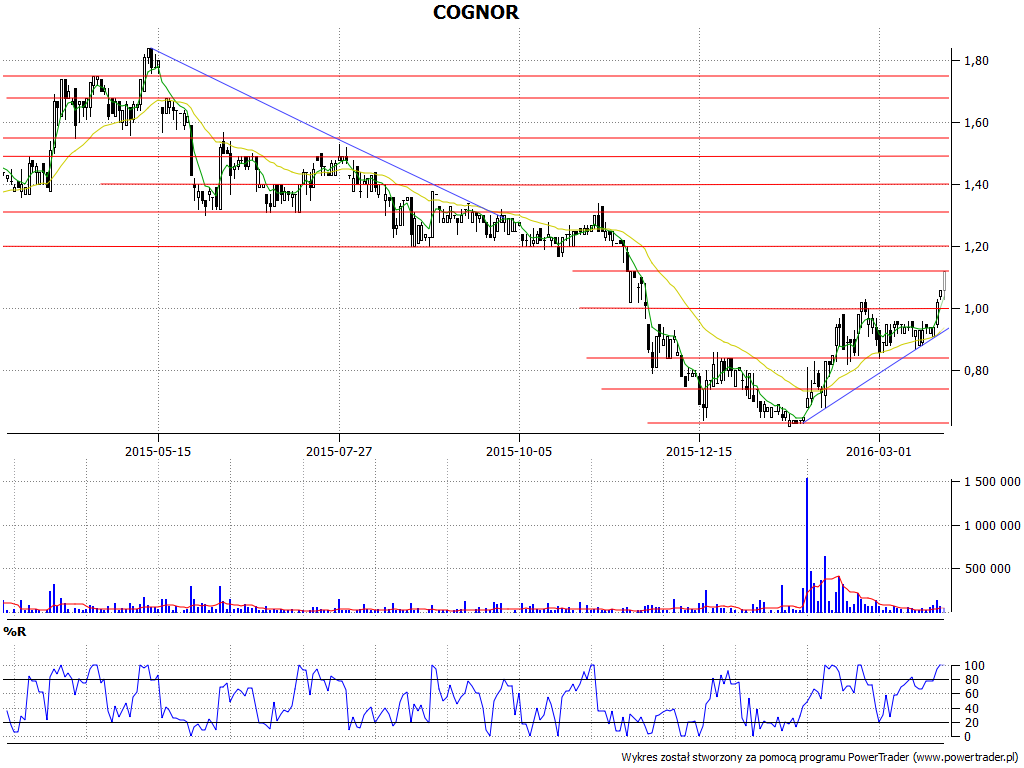Click the 1 000 000 volume label
This screenshot has width=1024, height=768.
(992, 526)
